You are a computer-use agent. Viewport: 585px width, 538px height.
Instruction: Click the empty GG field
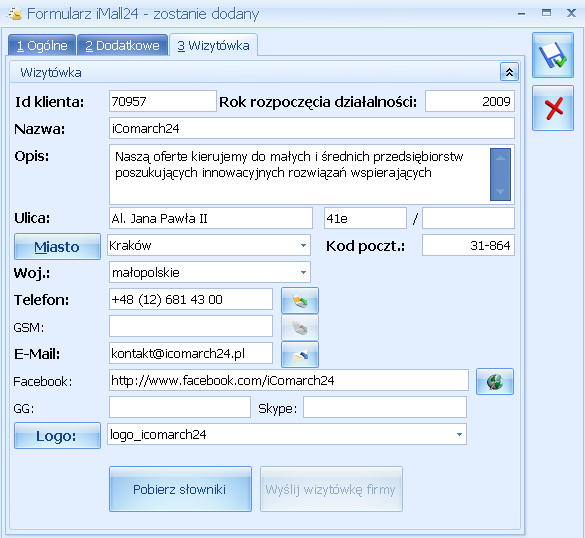click(x=180, y=407)
